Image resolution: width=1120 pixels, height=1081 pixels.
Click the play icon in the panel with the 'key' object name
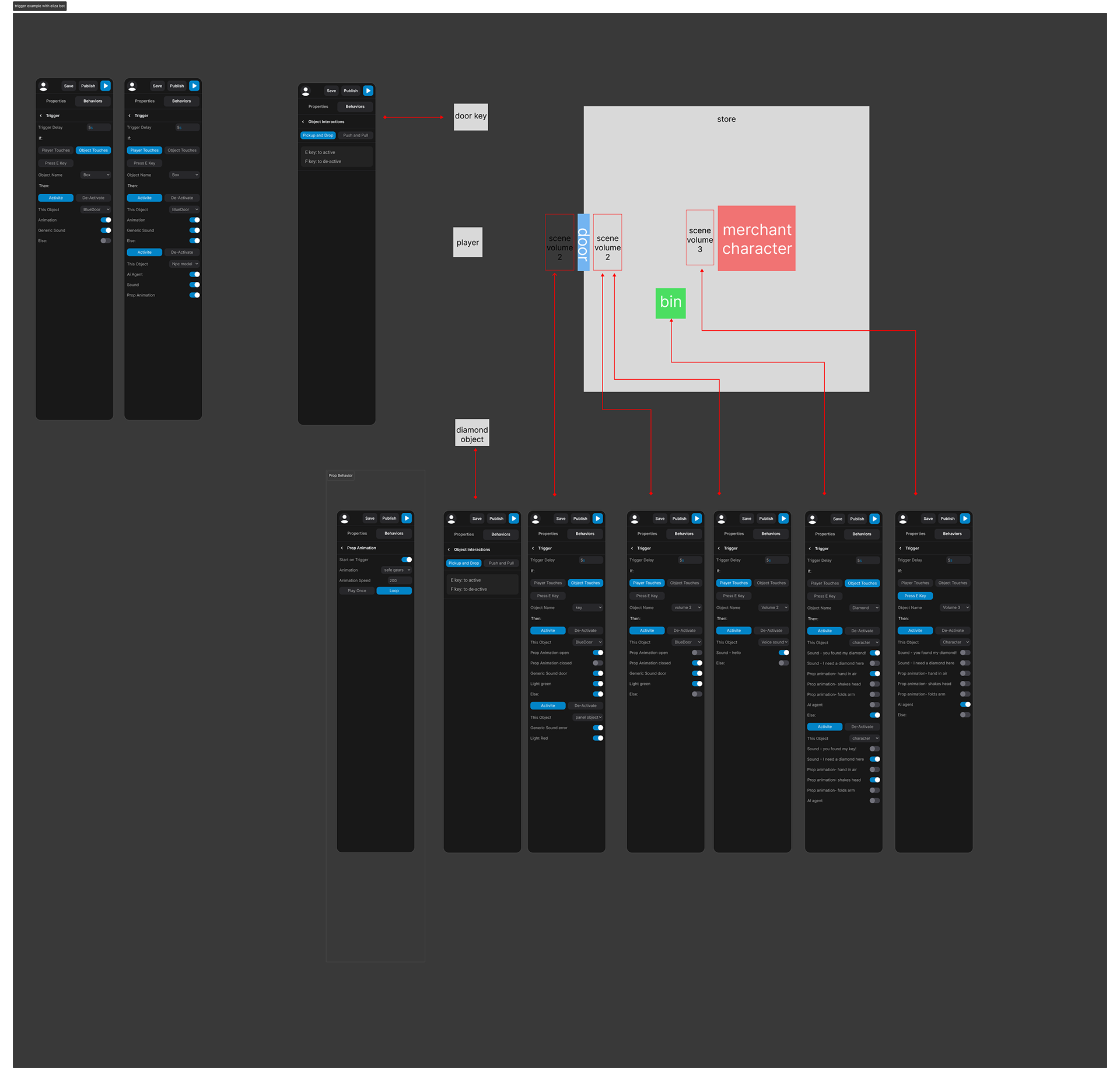point(597,519)
